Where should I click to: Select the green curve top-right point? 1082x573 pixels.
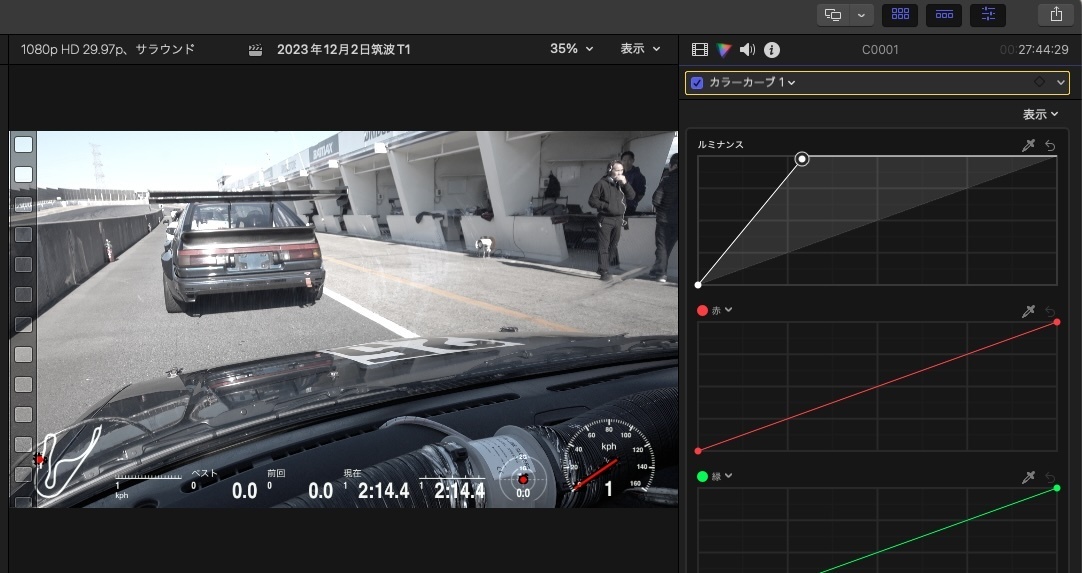pos(1057,488)
